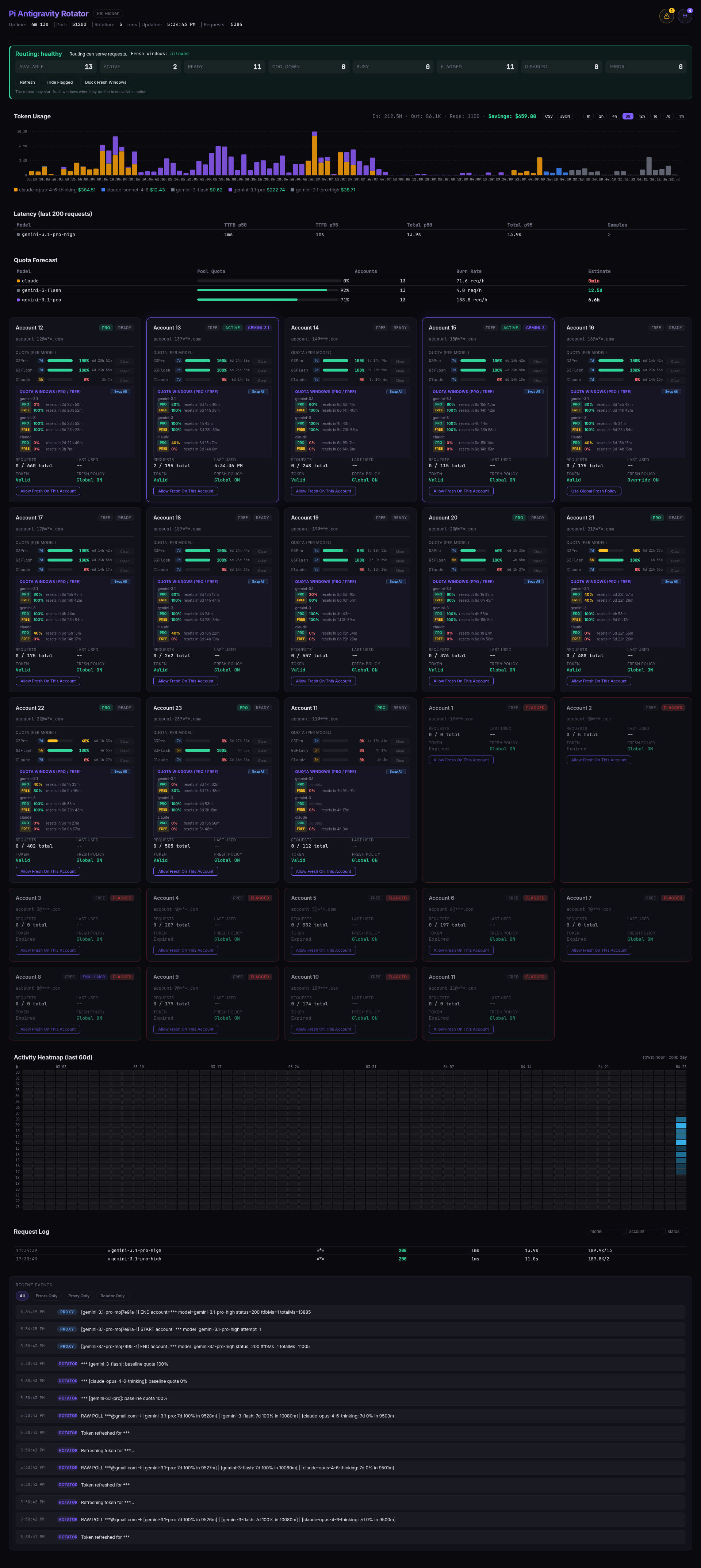Click Swap All on Account 12
The width and height of the screenshot is (701, 1568).
click(120, 391)
